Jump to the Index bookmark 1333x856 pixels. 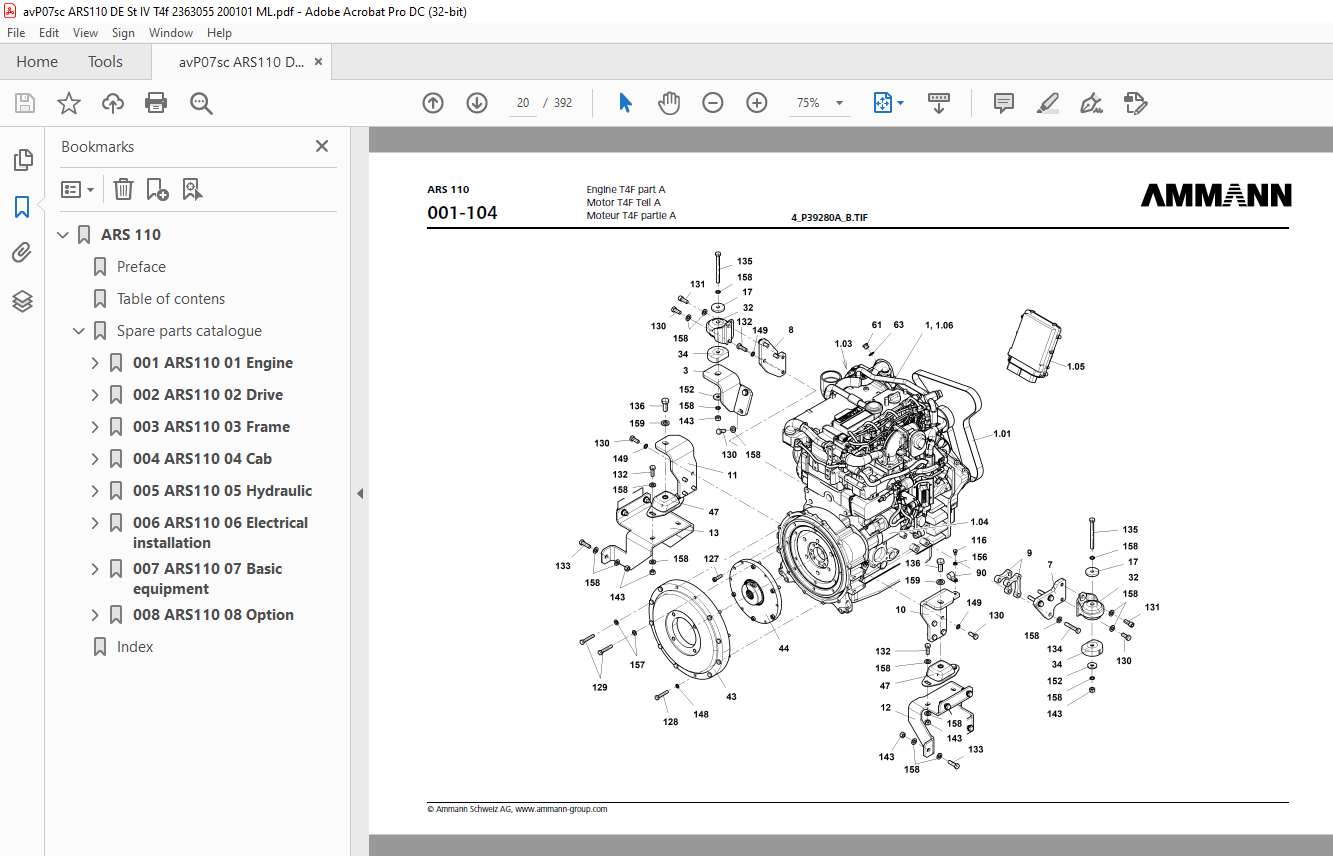[135, 647]
